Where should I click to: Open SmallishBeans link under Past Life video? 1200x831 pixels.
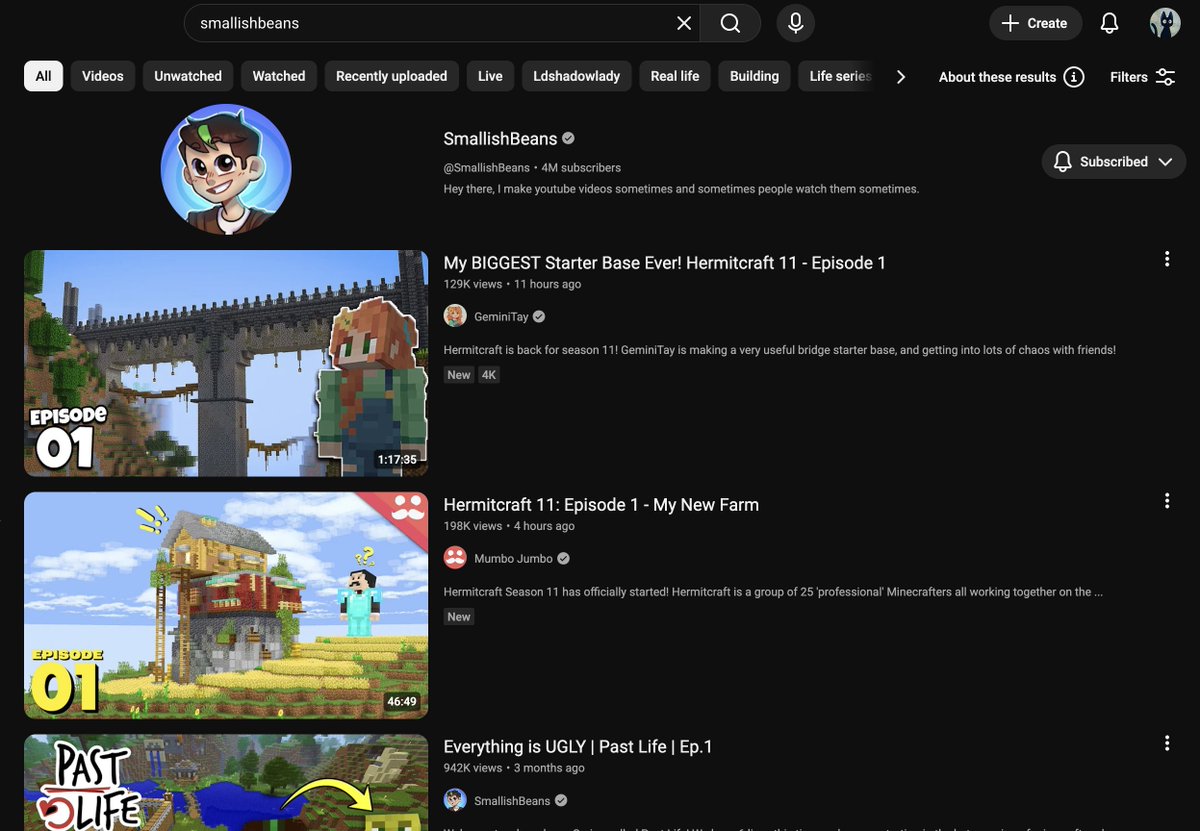512,801
